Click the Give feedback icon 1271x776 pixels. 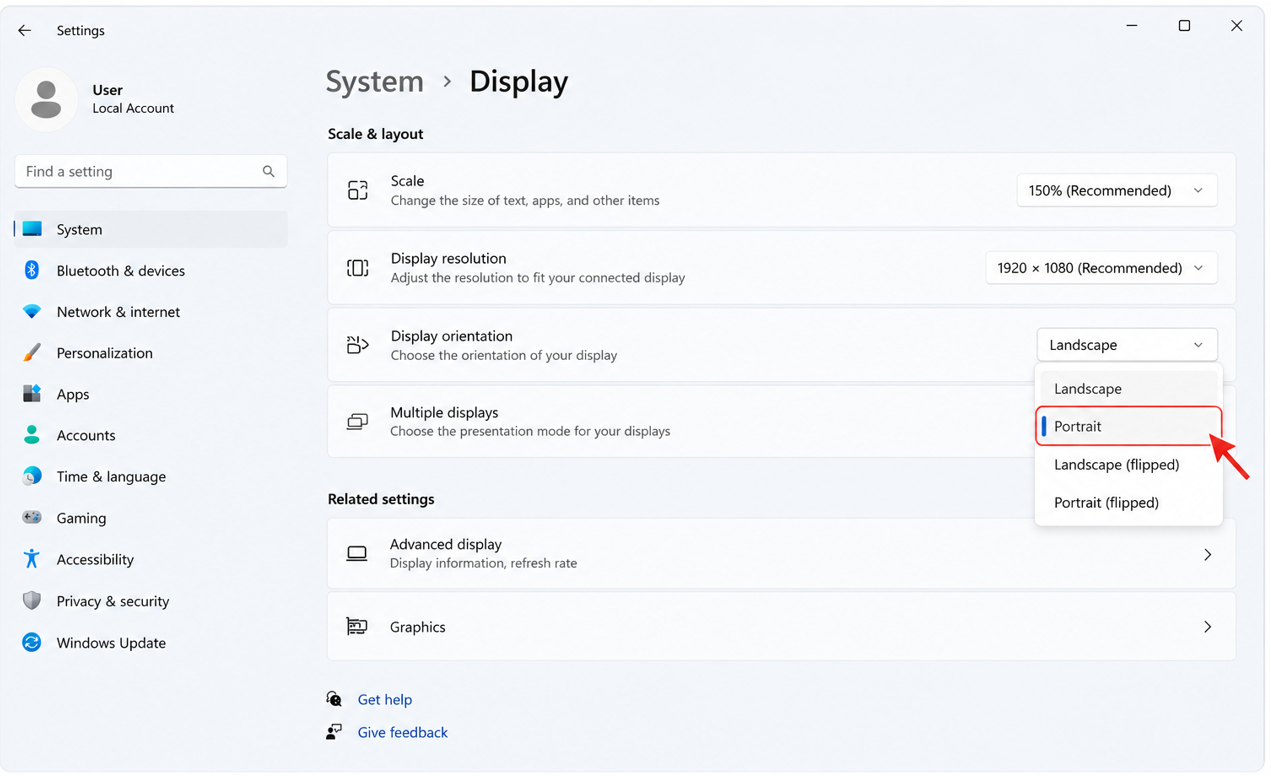tap(334, 732)
